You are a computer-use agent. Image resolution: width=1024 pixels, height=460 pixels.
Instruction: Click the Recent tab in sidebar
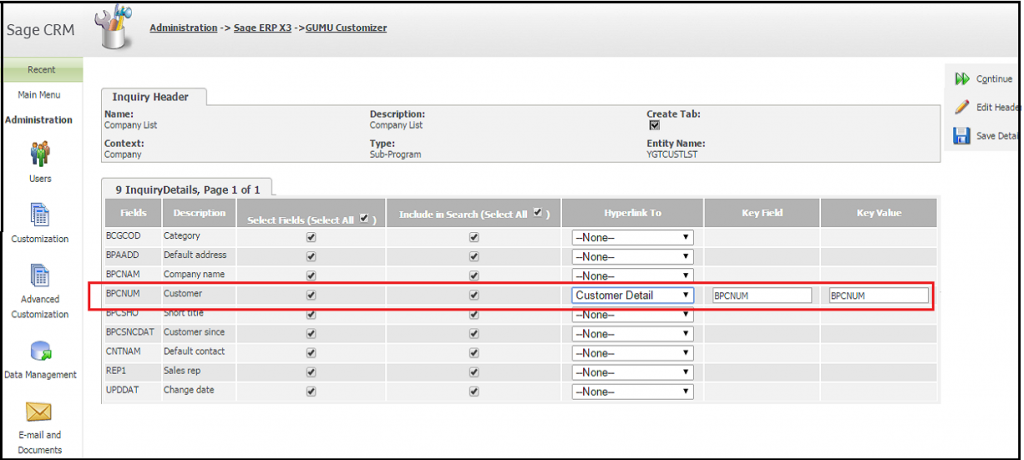[x=41, y=70]
